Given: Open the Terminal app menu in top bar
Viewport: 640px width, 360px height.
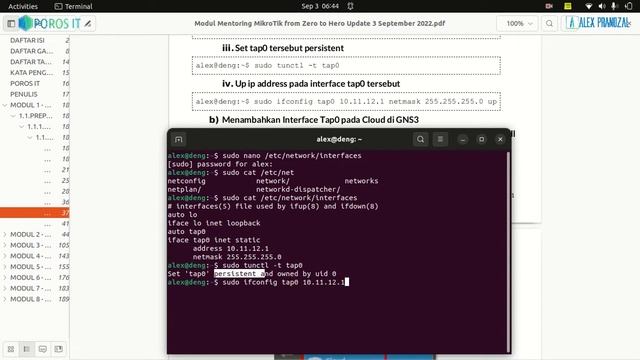Looking at the screenshot, I should click(73, 6).
